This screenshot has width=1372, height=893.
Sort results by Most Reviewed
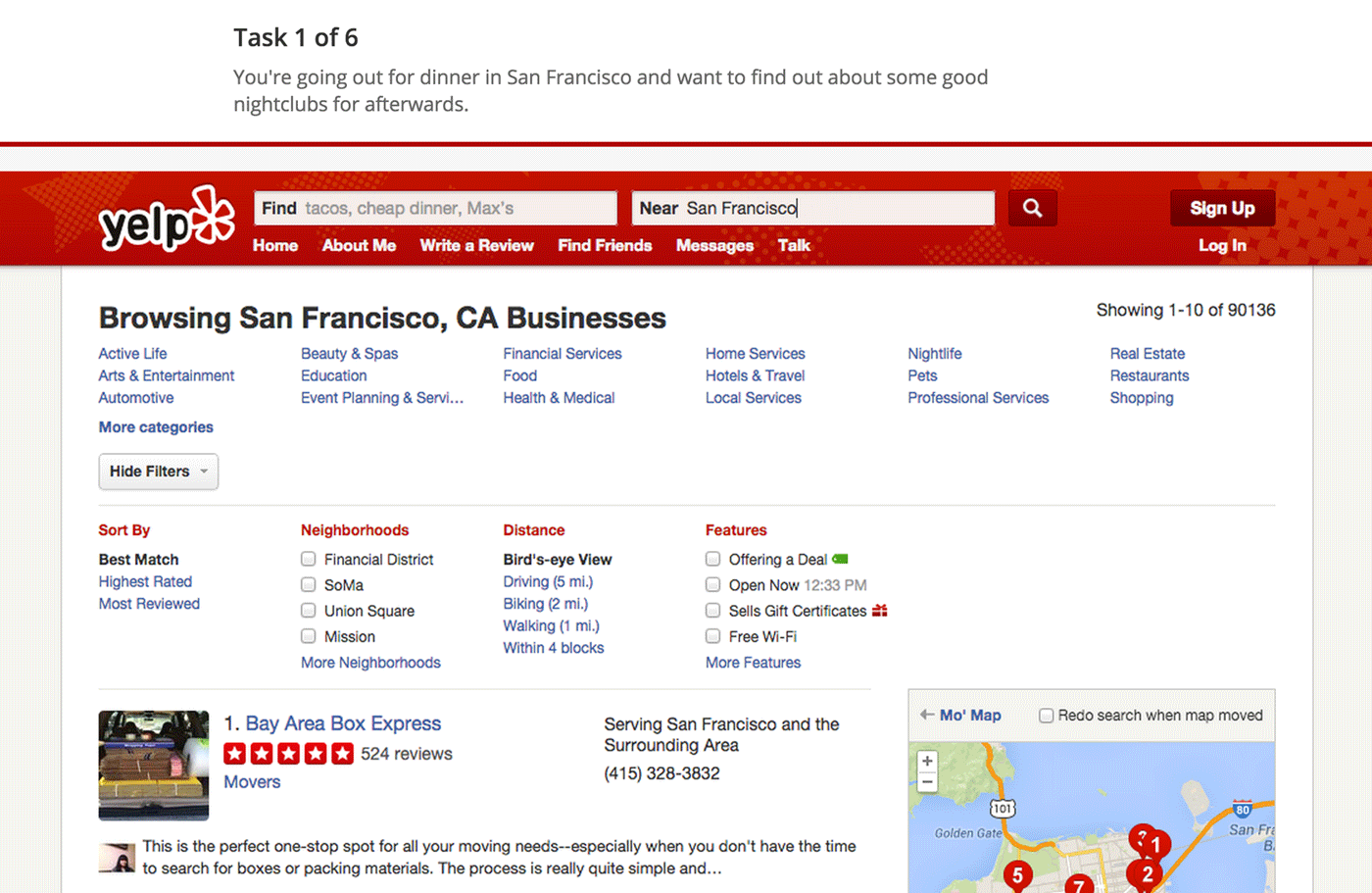pyautogui.click(x=149, y=604)
